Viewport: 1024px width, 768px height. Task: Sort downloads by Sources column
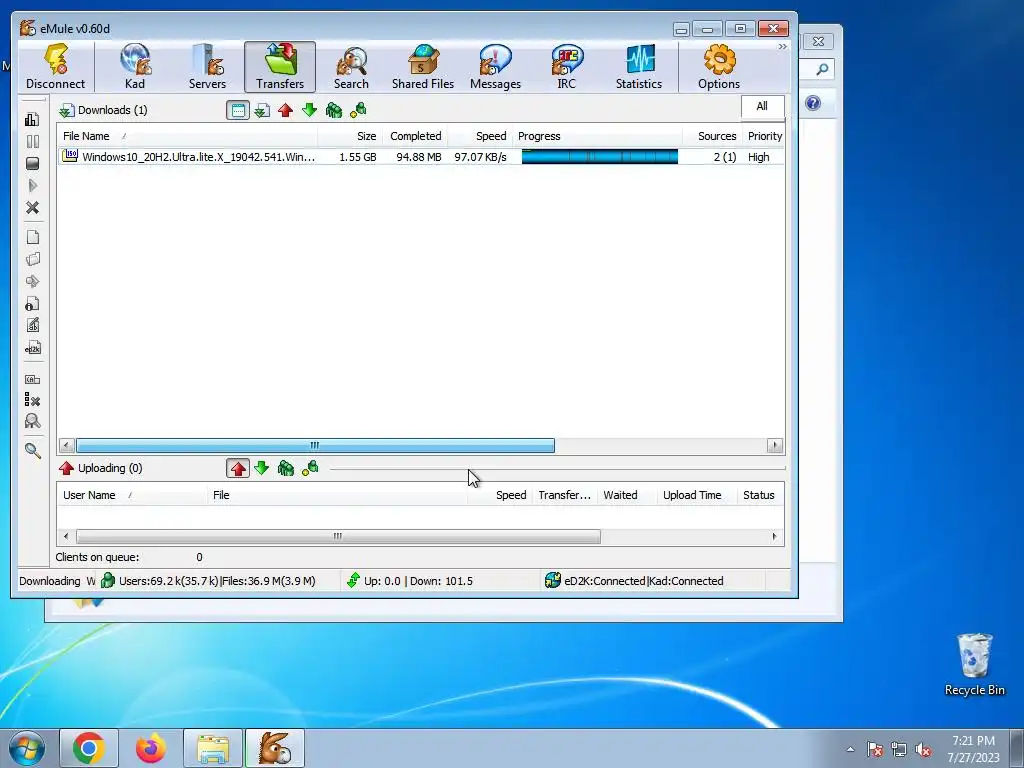pyautogui.click(x=712, y=136)
